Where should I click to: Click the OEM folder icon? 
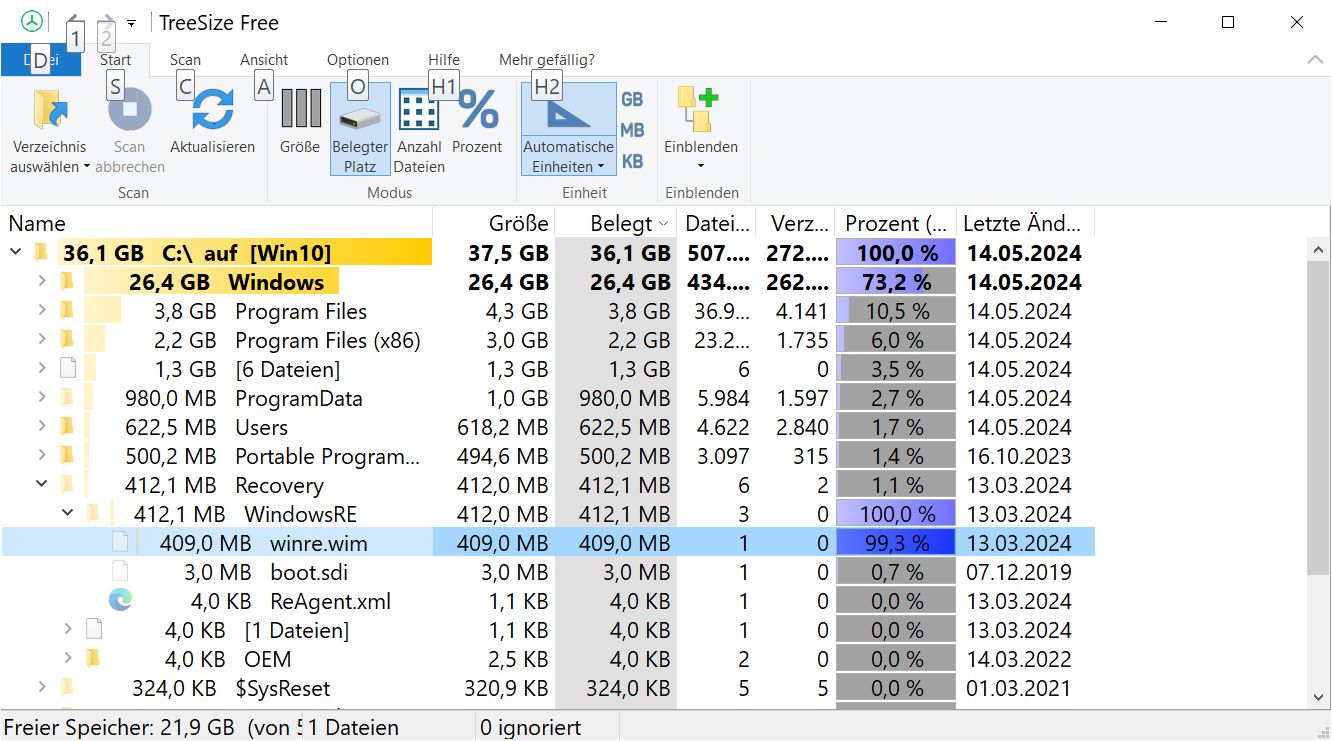click(93, 658)
